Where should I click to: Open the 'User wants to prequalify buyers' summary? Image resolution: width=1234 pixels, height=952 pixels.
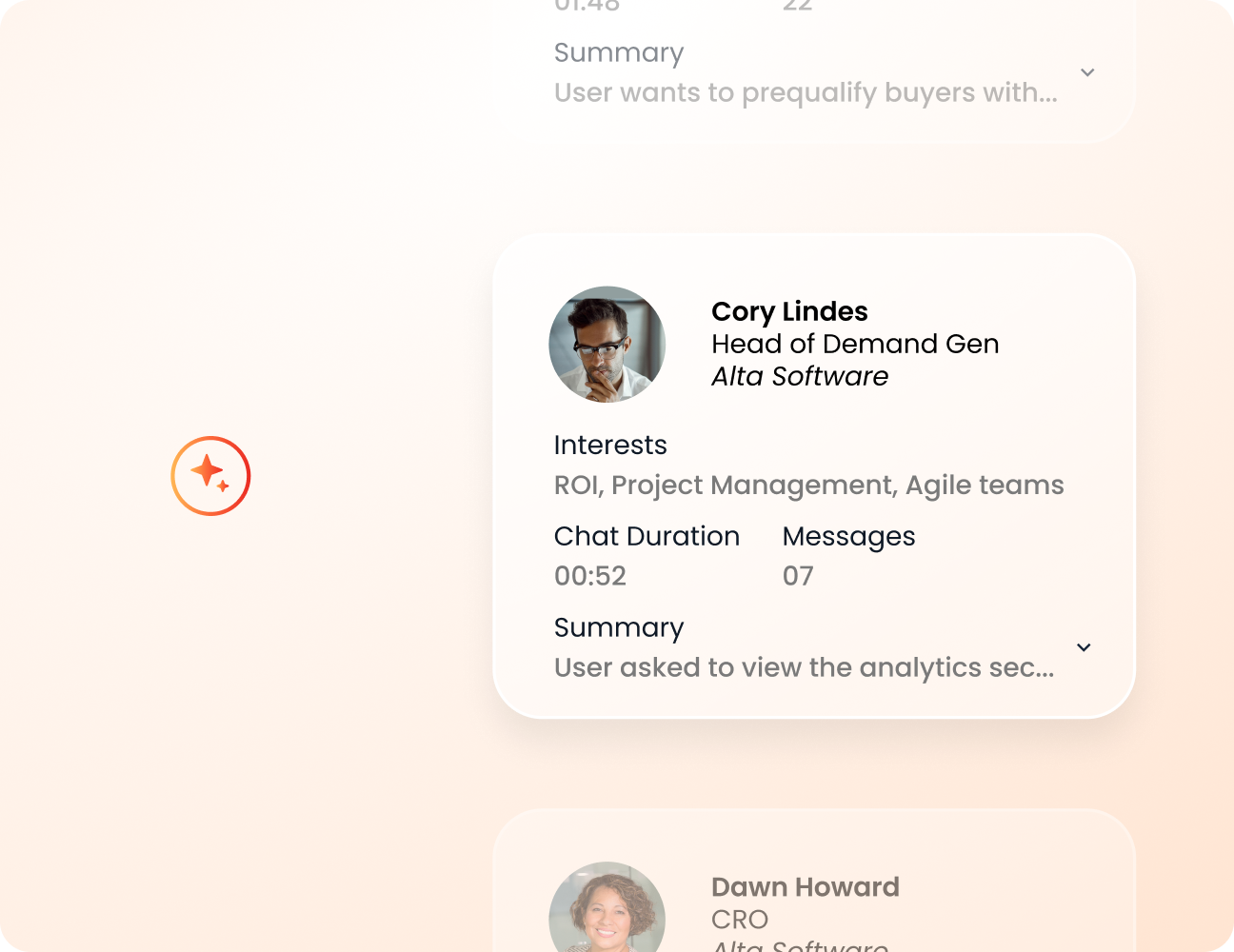pyautogui.click(x=806, y=92)
